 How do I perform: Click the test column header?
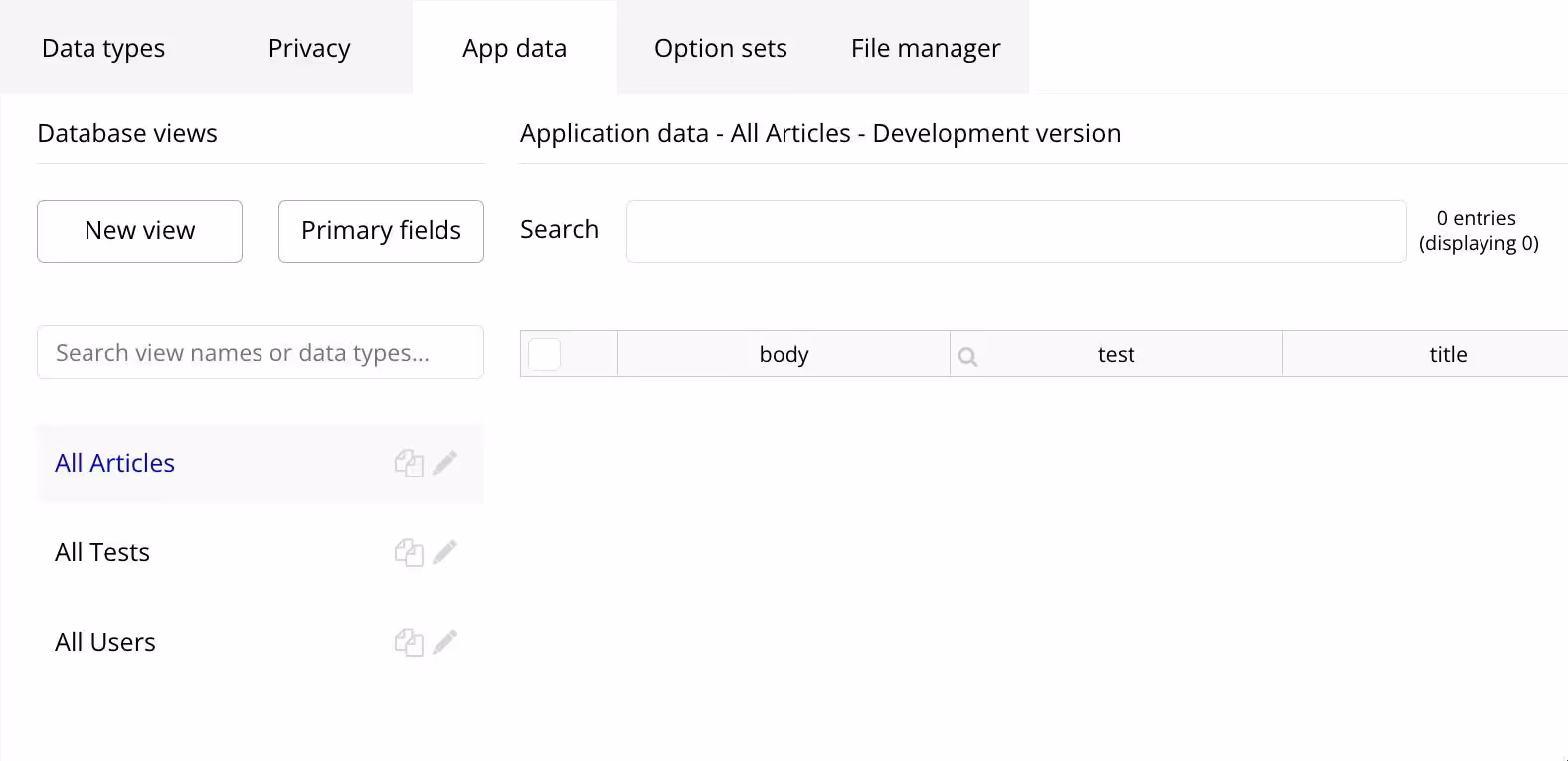pyautogui.click(x=1116, y=354)
